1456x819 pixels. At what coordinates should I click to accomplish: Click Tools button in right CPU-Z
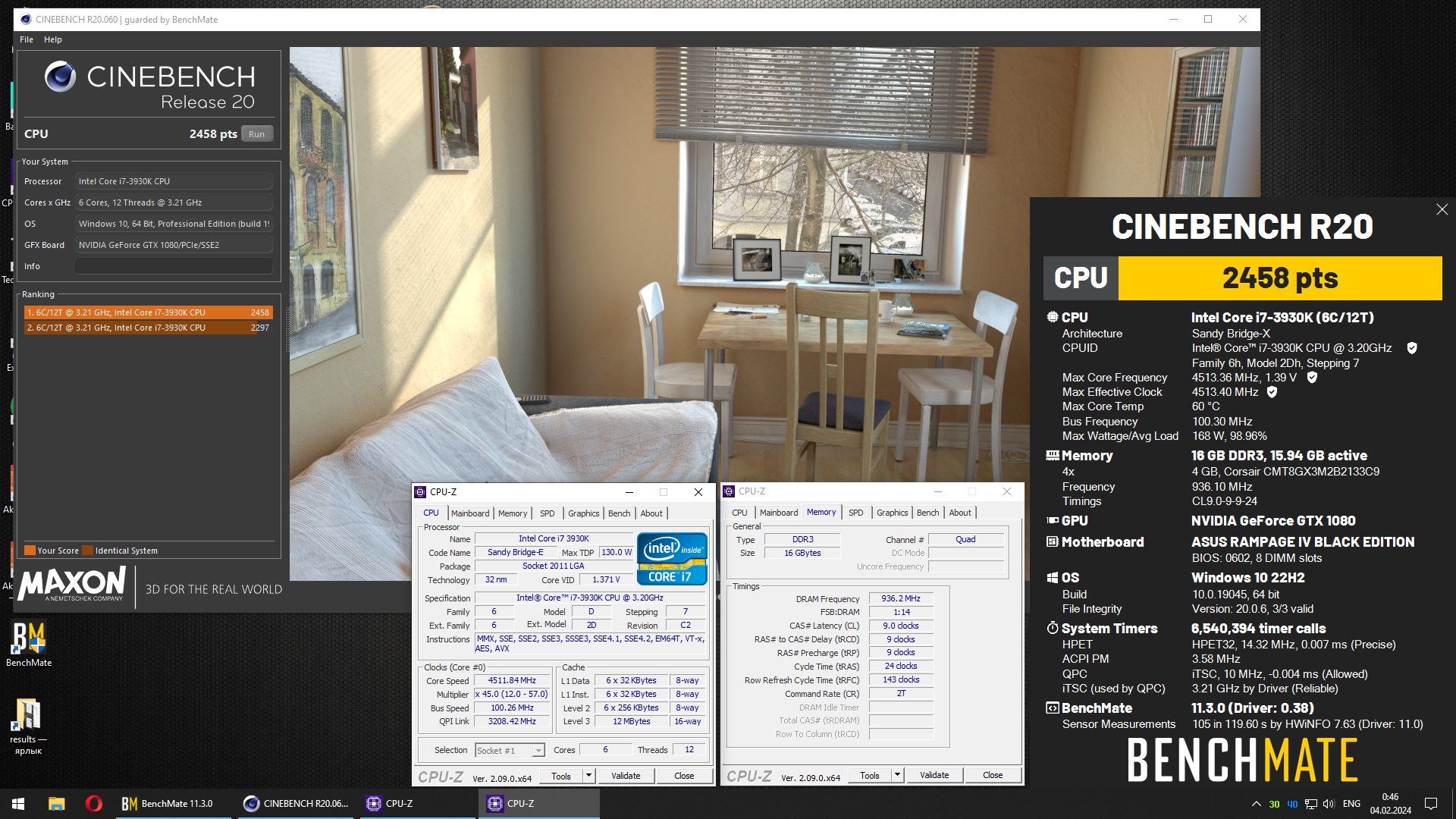point(870,775)
